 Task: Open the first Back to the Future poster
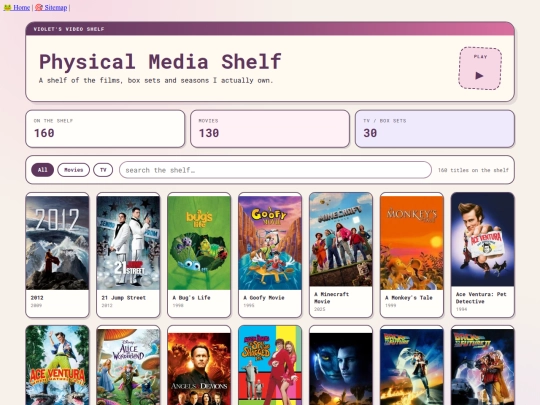(412, 367)
